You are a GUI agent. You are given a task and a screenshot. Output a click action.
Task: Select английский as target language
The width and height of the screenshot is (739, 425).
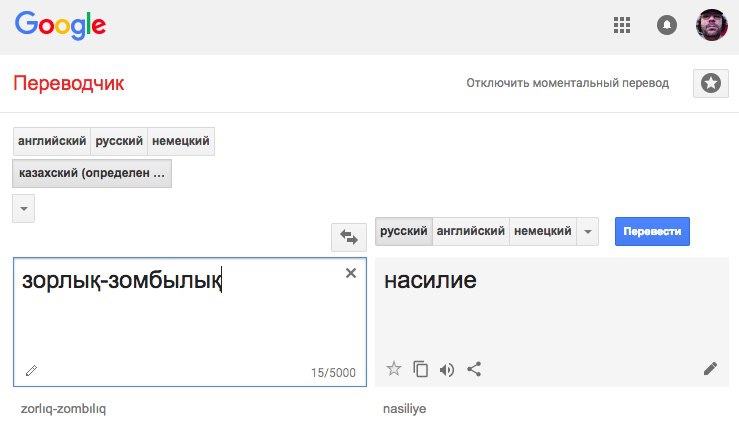tap(471, 231)
